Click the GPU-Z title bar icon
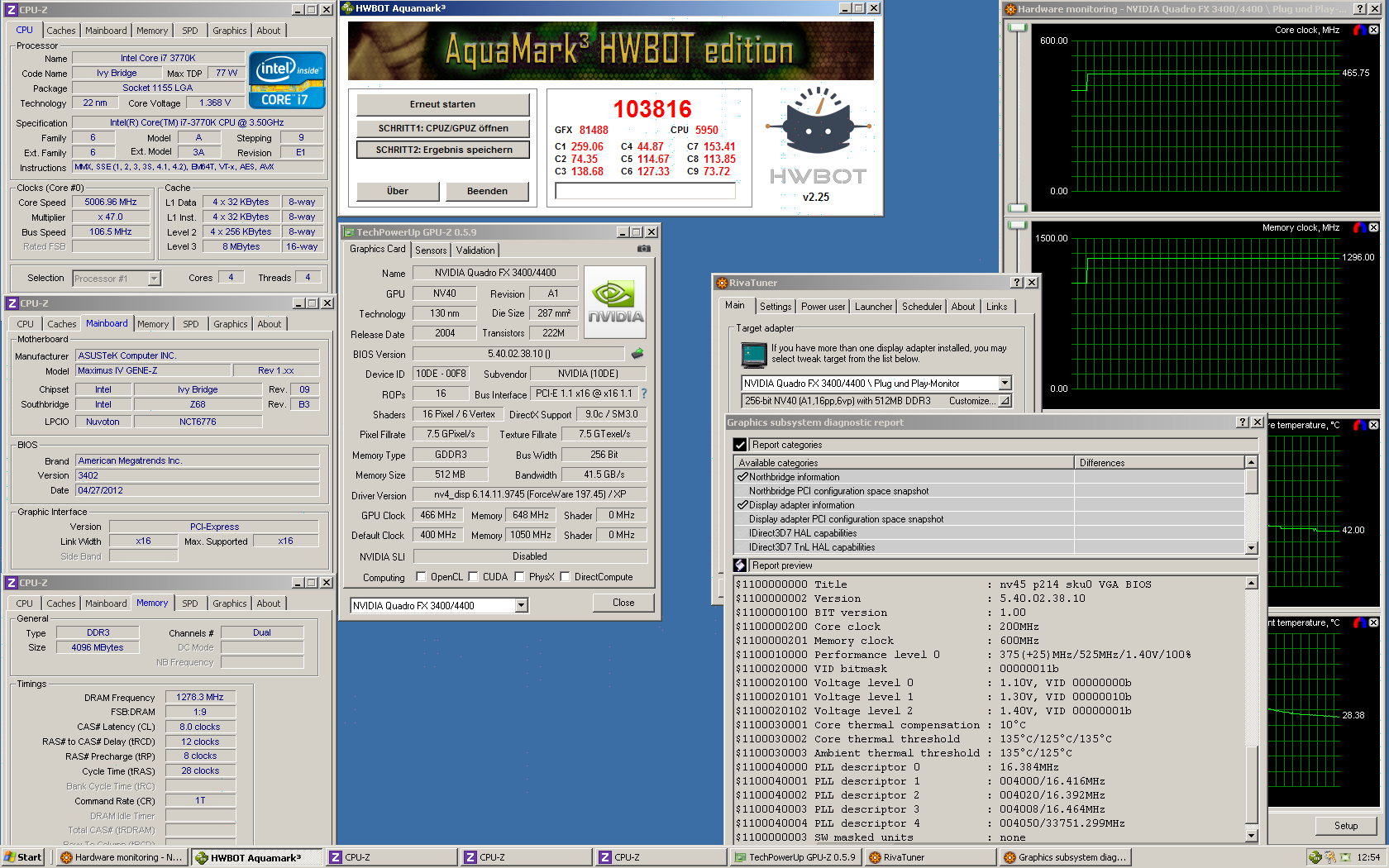 click(x=349, y=232)
